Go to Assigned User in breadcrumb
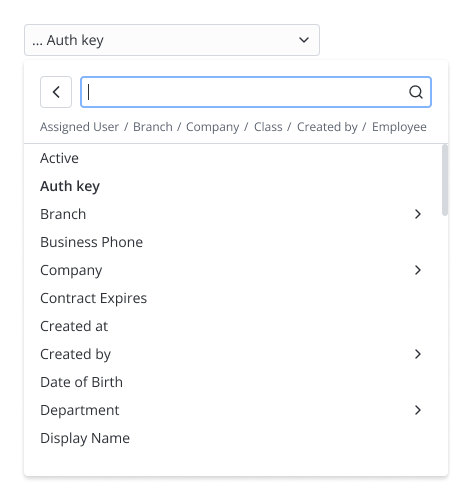472x500 pixels. pyautogui.click(x=79, y=127)
